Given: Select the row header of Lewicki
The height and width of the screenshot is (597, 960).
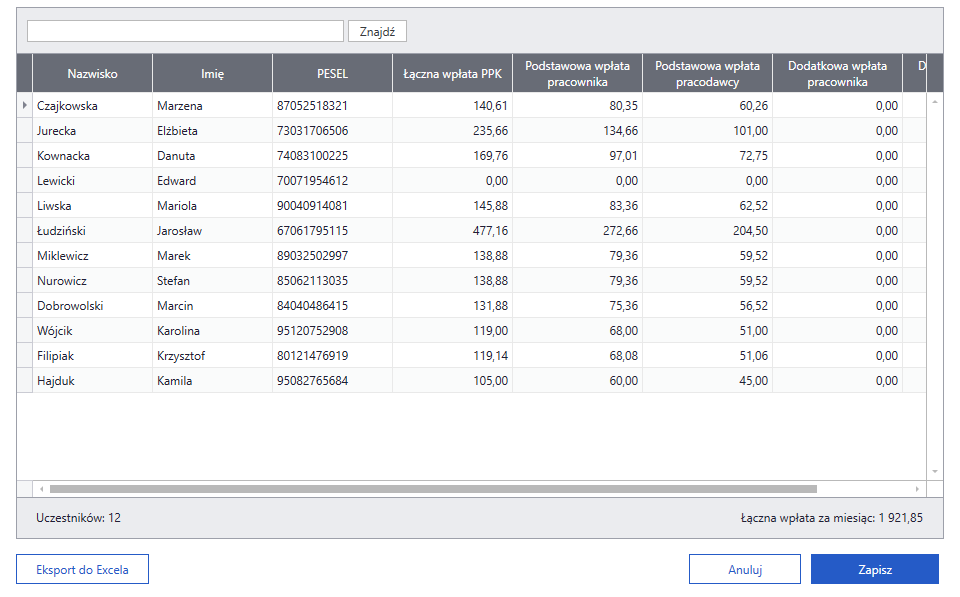Looking at the screenshot, I should (x=24, y=181).
